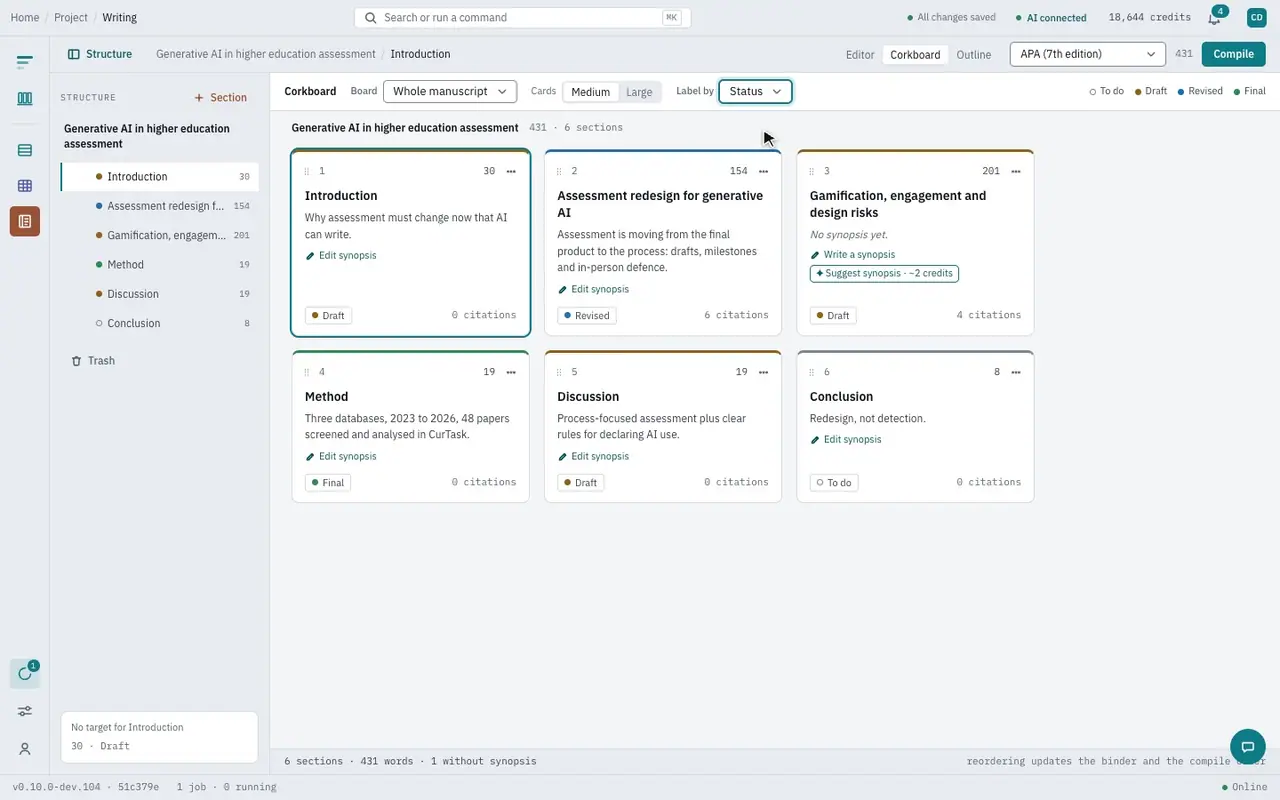Open the APA (7th edition) citation style dropdown
The image size is (1280, 800).
[x=1088, y=54]
